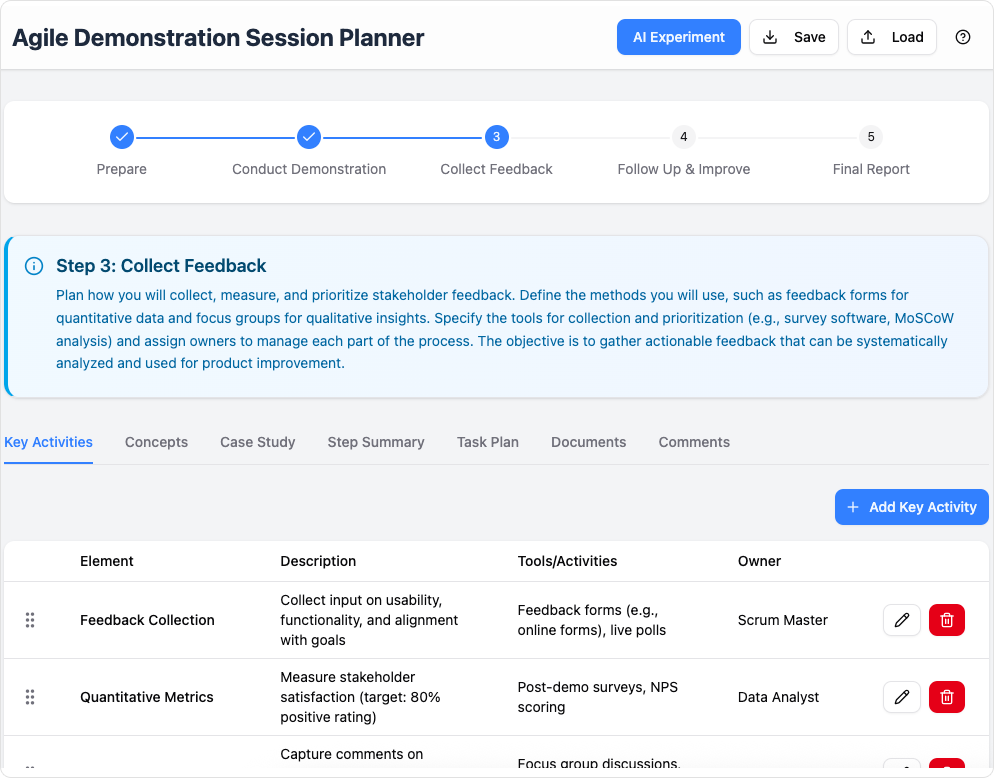This screenshot has height=778, width=994.
Task: Select step 3 circle in the stepper
Action: click(496, 137)
